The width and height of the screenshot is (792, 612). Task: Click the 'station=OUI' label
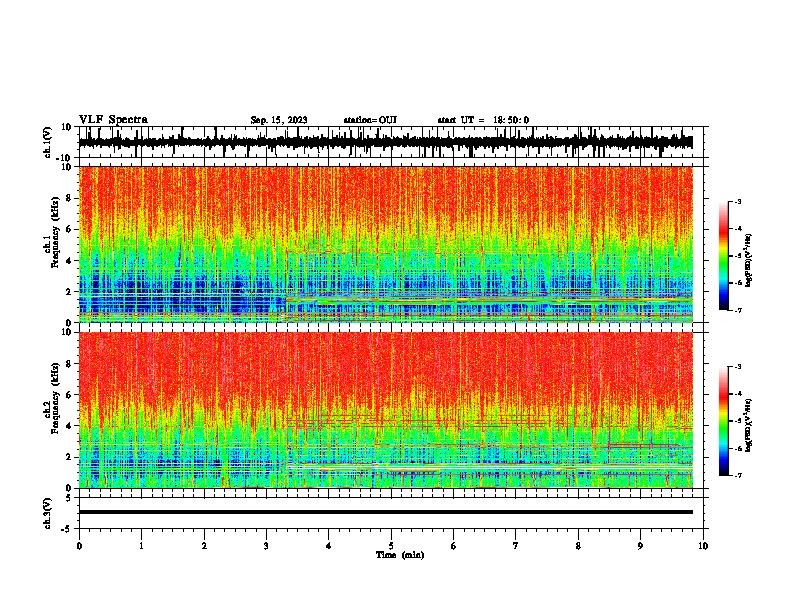(x=370, y=120)
